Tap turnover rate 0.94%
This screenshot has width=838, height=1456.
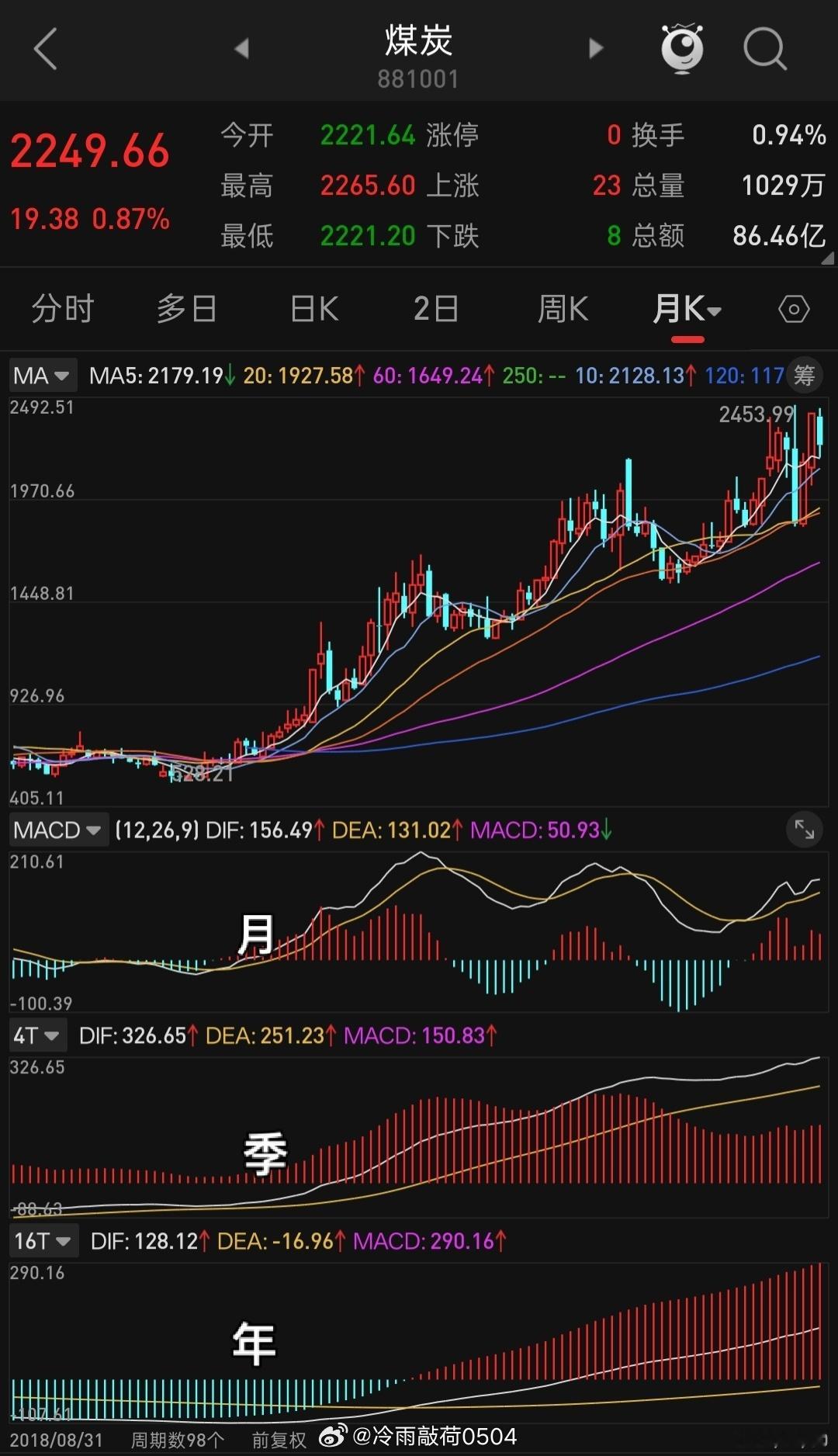click(x=788, y=136)
